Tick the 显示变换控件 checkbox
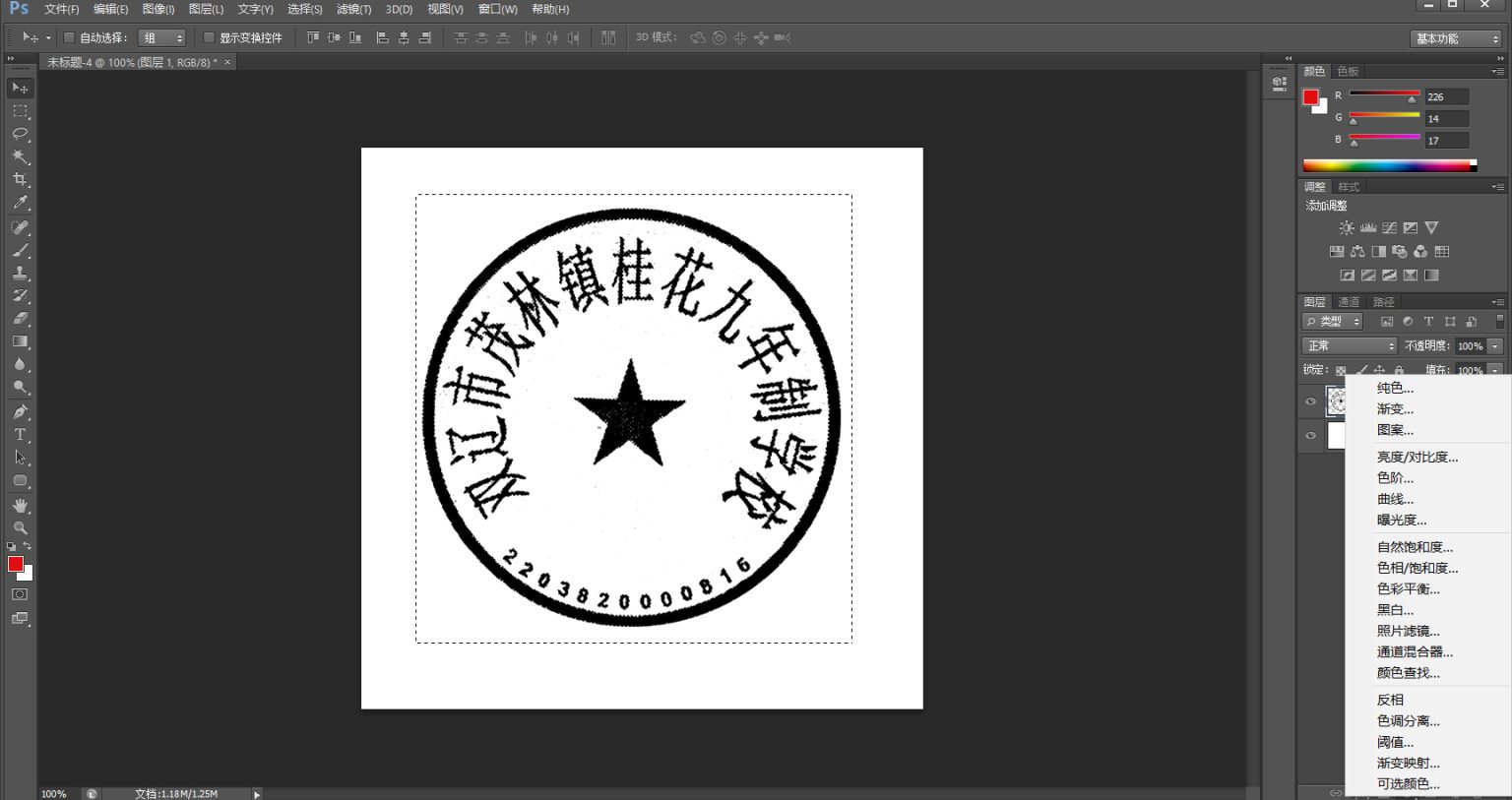This screenshot has height=800, width=1512. coord(209,37)
